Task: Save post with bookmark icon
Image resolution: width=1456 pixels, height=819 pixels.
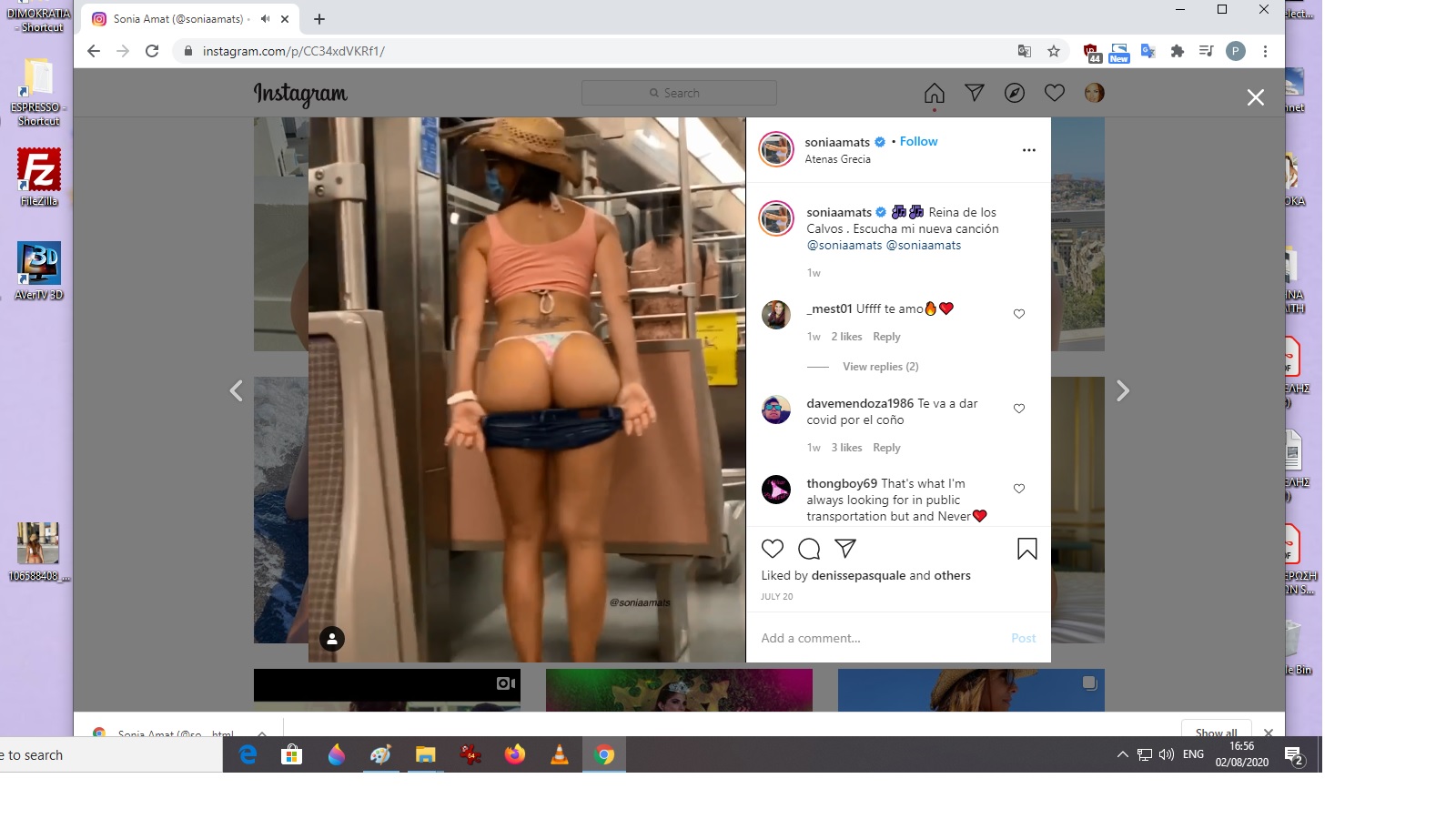Action: pos(1026,549)
